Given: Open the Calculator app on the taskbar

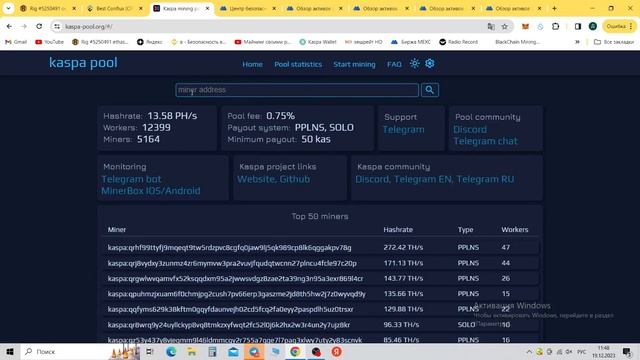Looking at the screenshot, I should click(x=212, y=351).
